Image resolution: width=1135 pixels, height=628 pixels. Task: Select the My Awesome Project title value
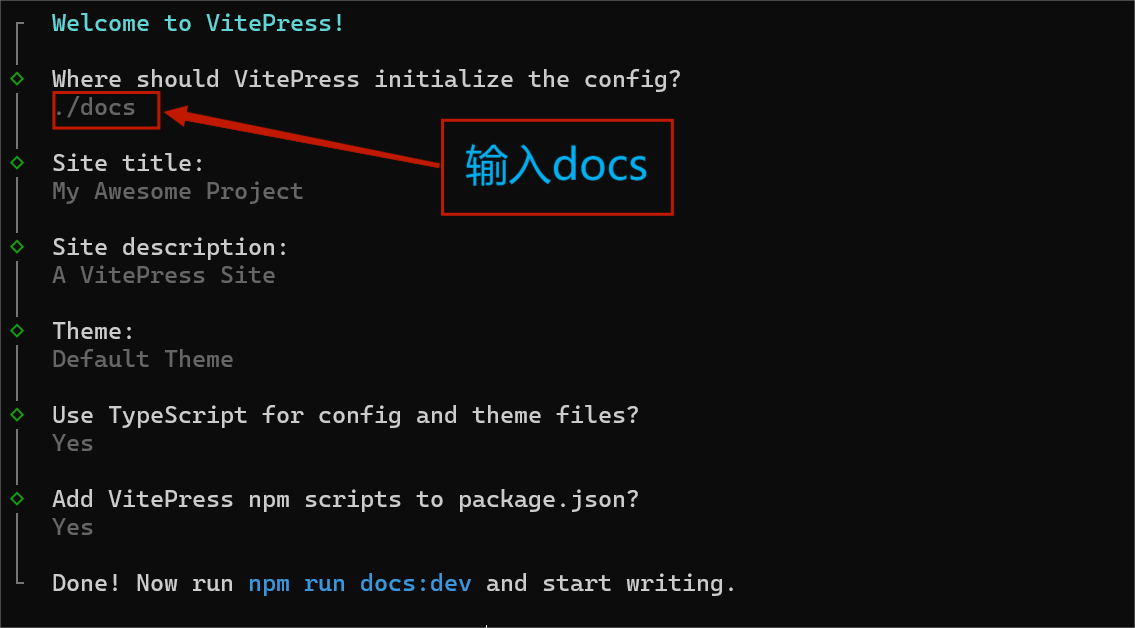177,191
